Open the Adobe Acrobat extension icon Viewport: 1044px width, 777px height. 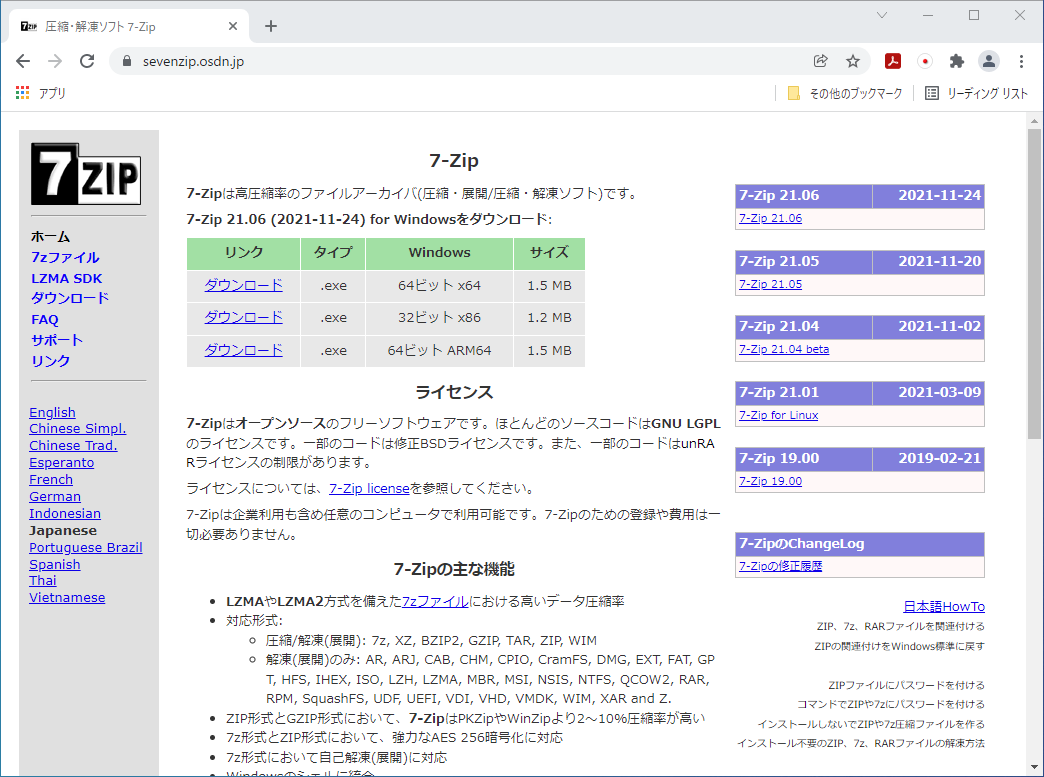[x=893, y=61]
